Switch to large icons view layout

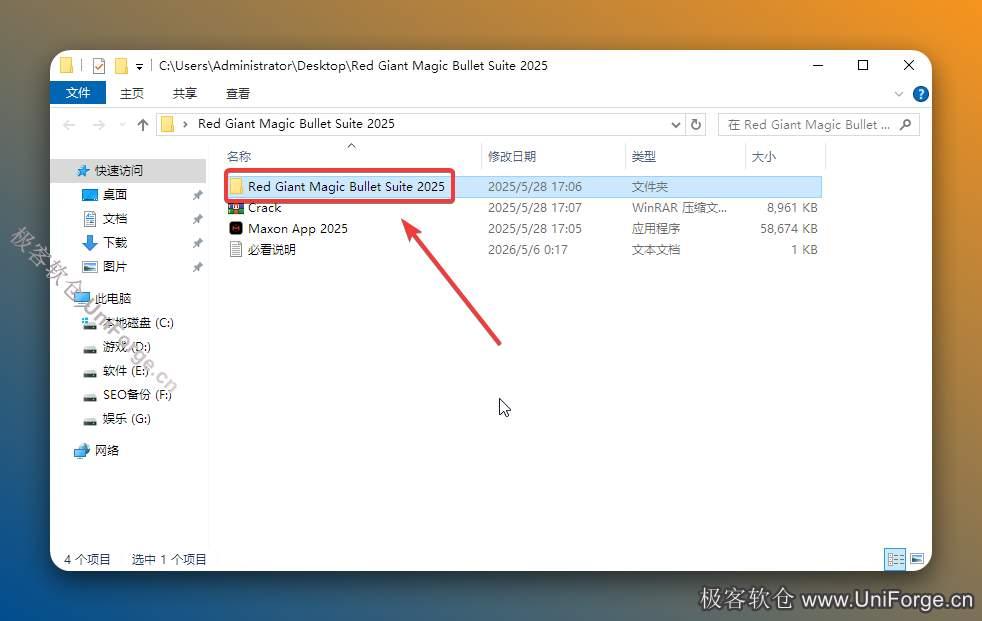[x=917, y=559]
